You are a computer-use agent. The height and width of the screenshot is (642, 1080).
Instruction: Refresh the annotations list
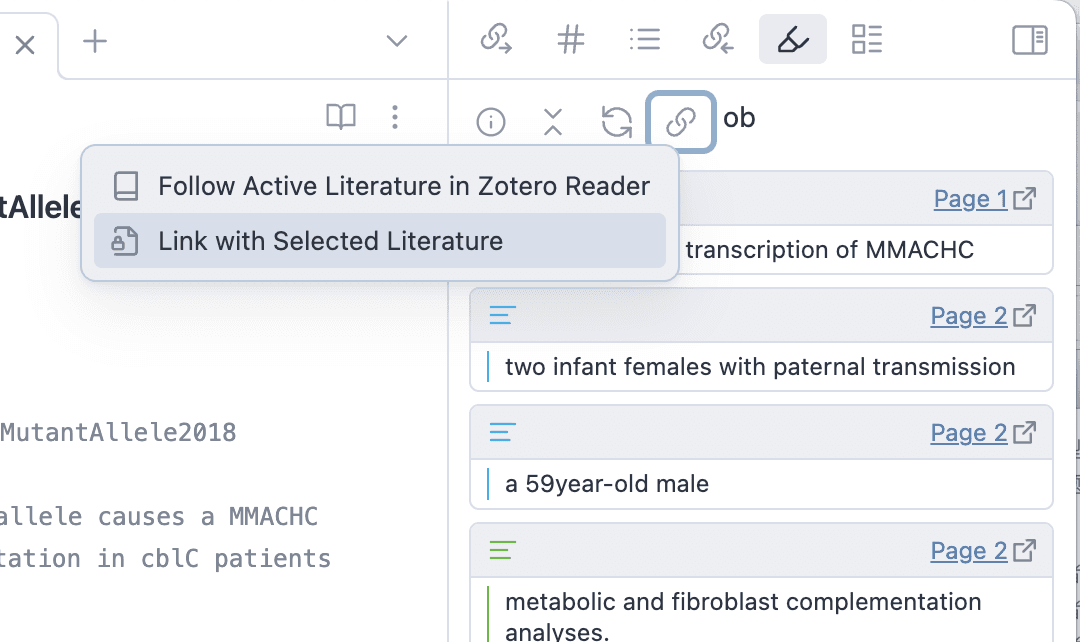tap(616, 122)
